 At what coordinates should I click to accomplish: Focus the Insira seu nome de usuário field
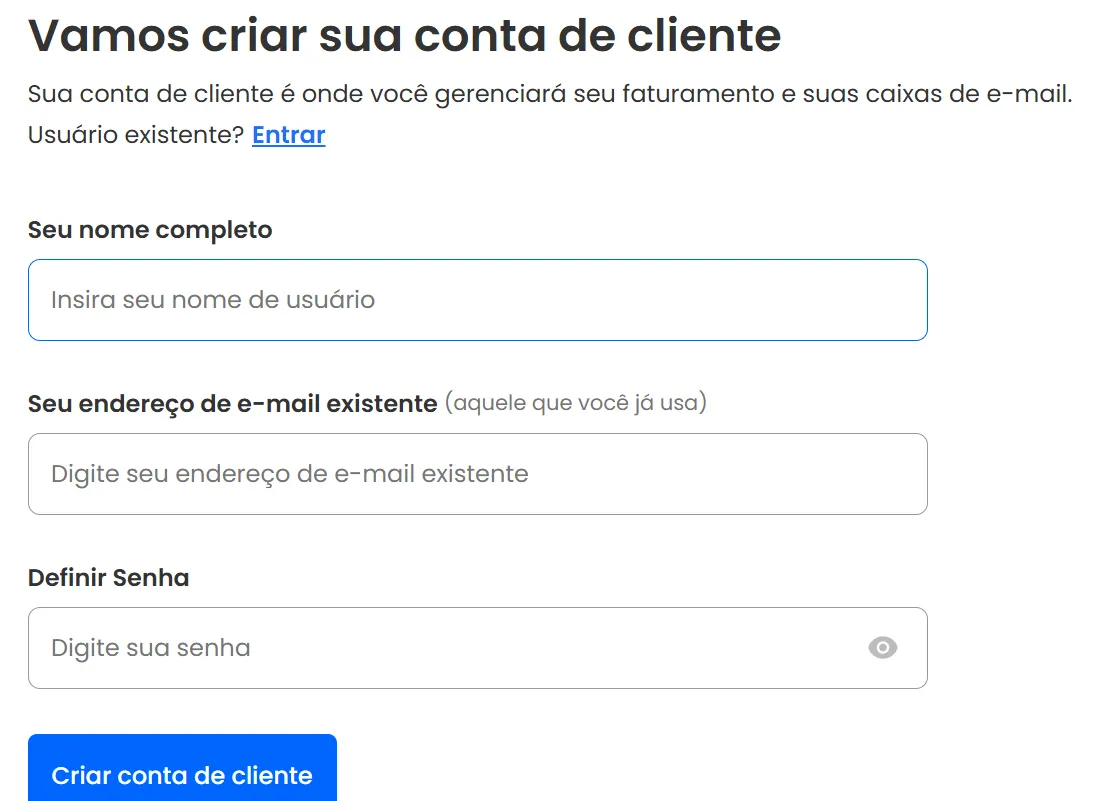(x=477, y=299)
